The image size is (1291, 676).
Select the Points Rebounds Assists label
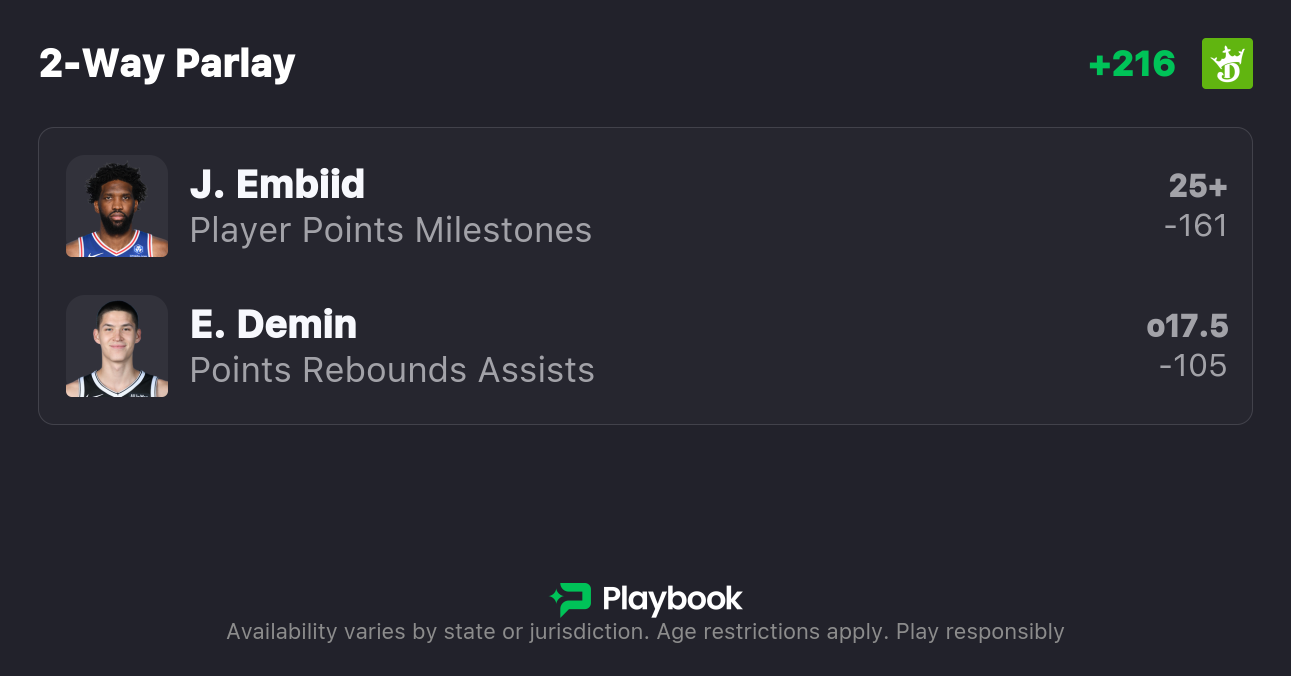392,370
